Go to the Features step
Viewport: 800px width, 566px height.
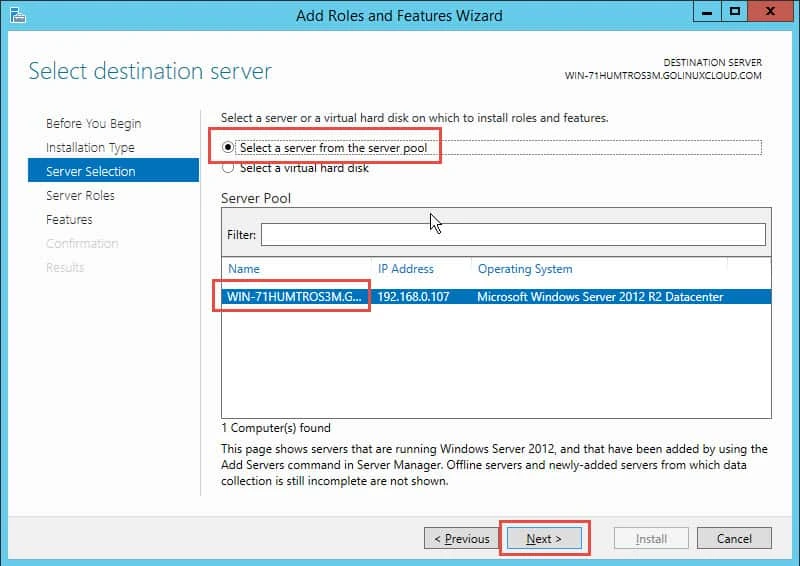tap(69, 219)
